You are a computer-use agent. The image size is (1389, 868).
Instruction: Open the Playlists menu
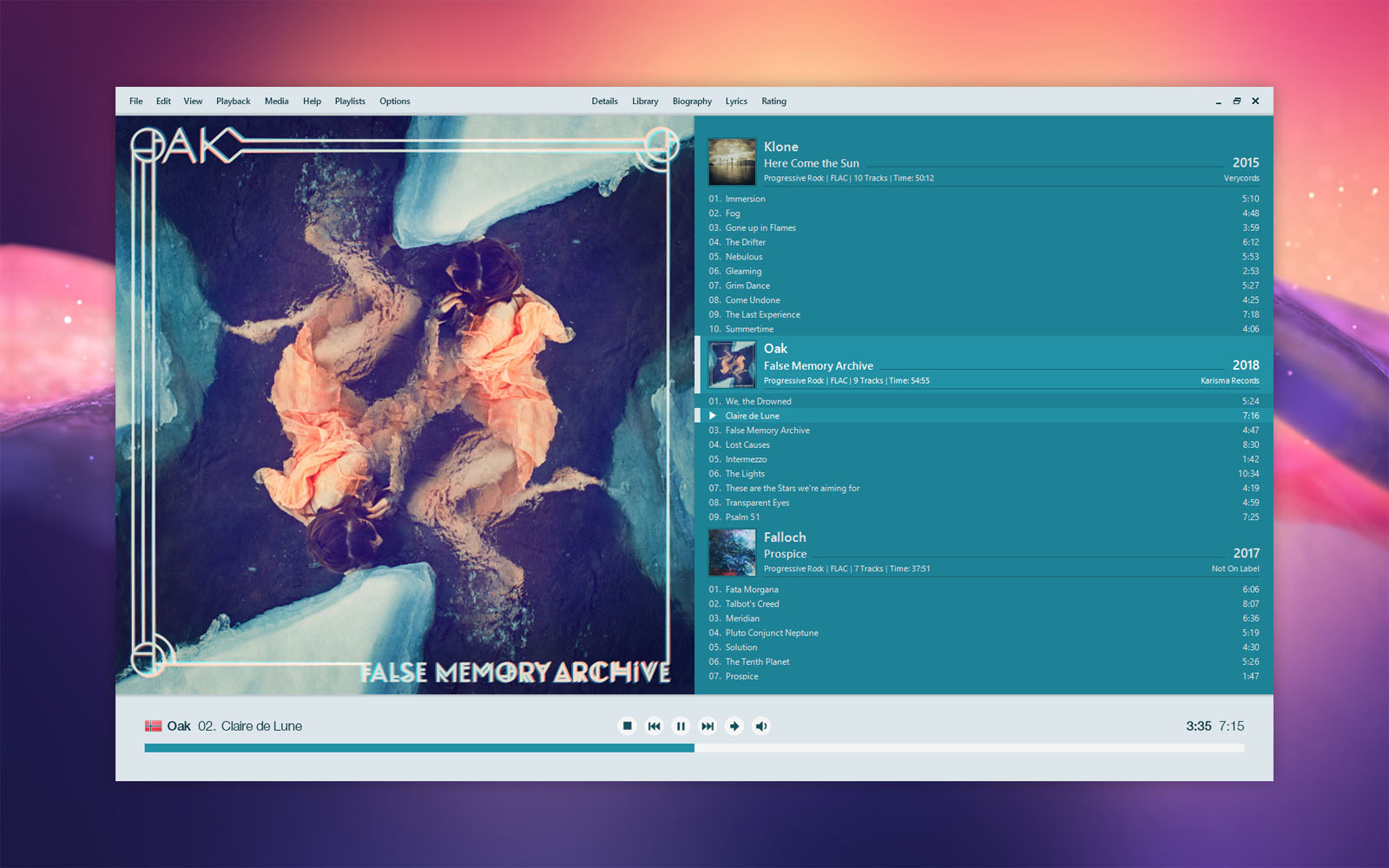coord(350,102)
